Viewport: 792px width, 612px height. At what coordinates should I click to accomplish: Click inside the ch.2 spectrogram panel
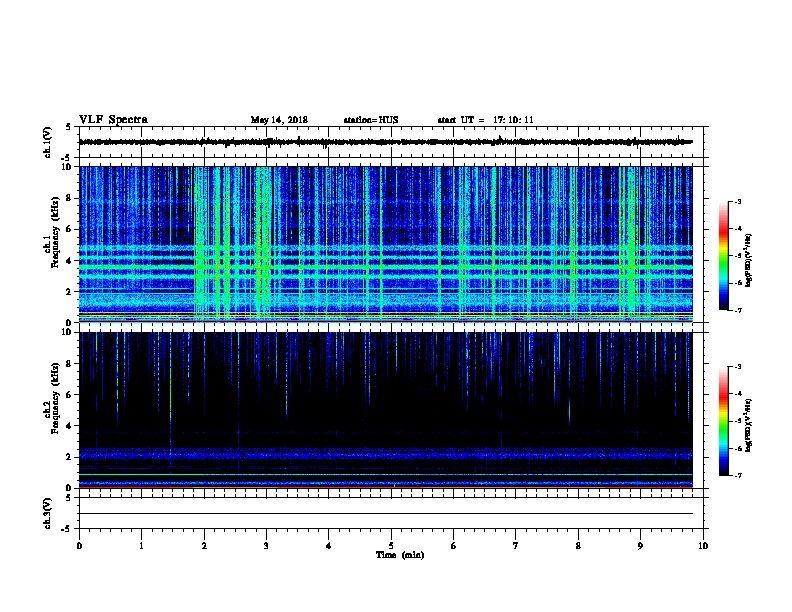[x=386, y=410]
